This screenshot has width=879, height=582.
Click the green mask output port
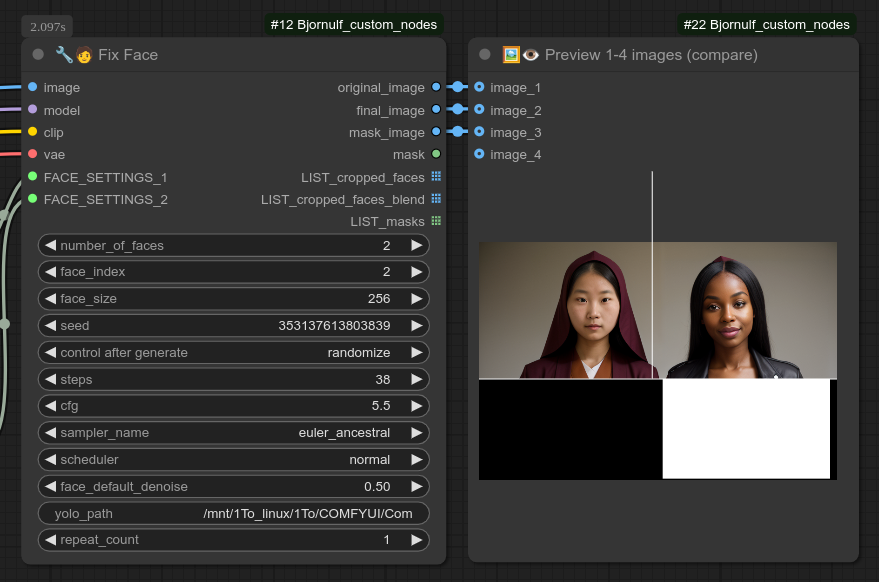(436, 154)
